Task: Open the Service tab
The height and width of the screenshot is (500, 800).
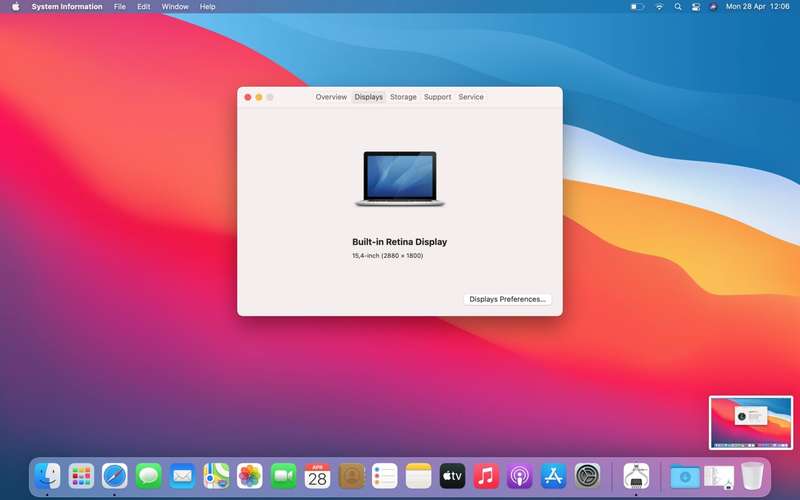Action: point(471,97)
